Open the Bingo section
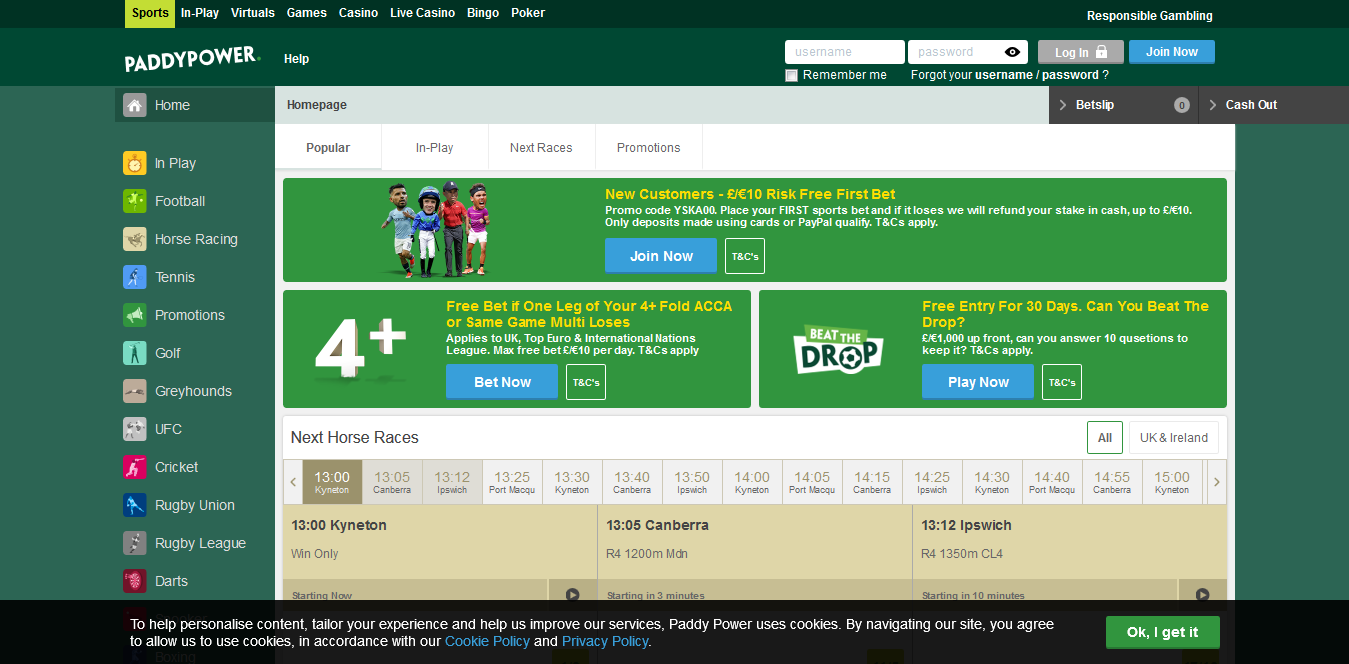Image resolution: width=1349 pixels, height=664 pixels. click(483, 13)
